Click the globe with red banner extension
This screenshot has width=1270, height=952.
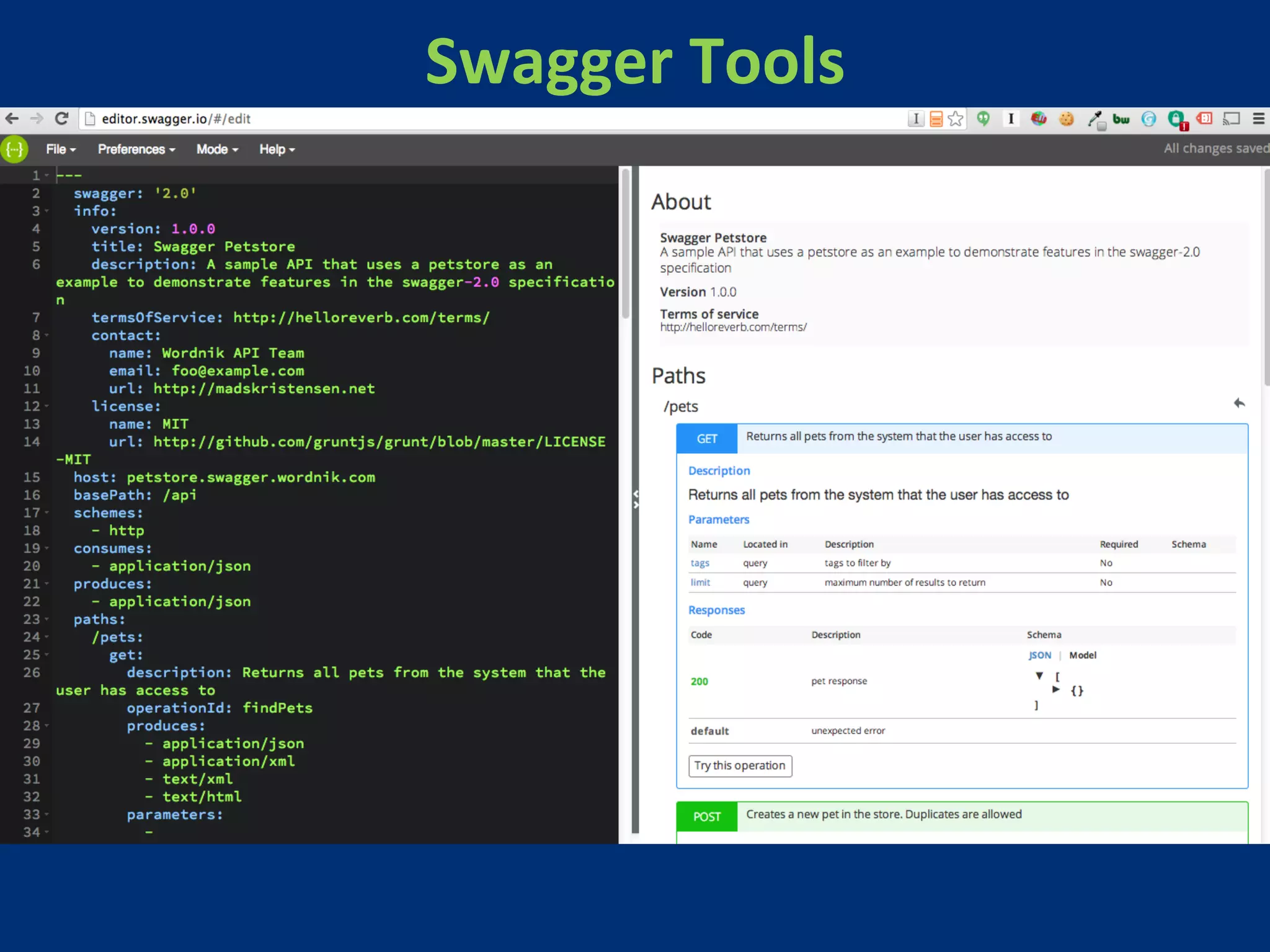point(1039,118)
